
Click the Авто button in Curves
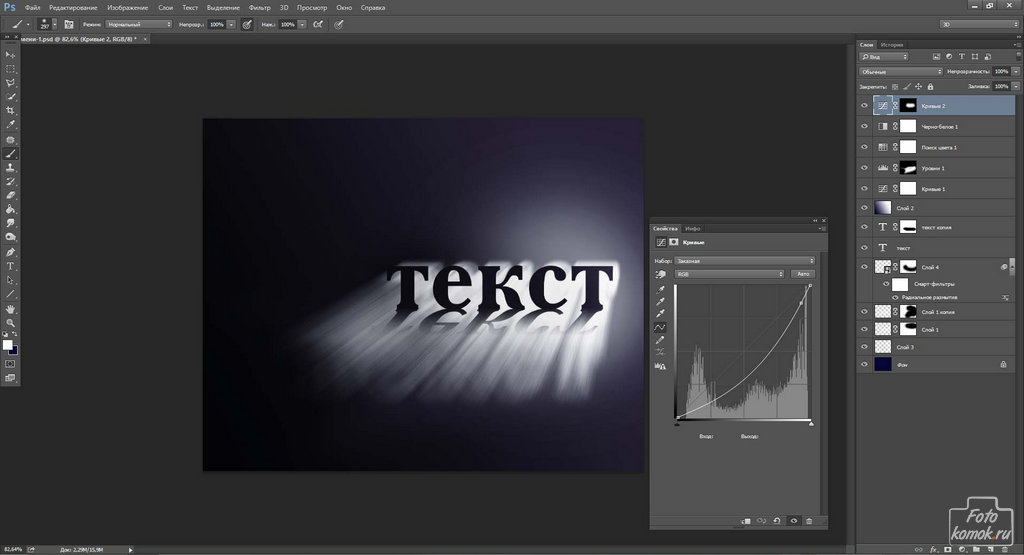click(801, 274)
